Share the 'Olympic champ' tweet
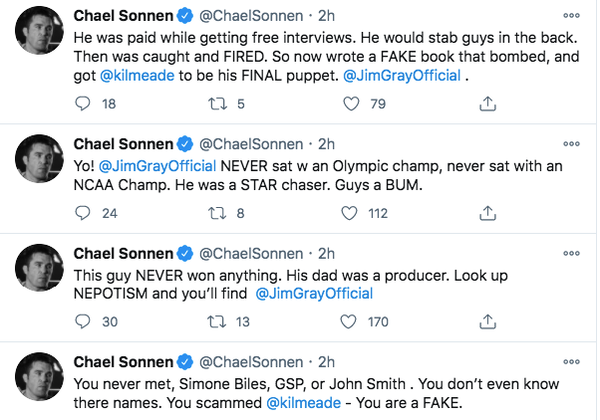This screenshot has width=600, height=420. 487,213
